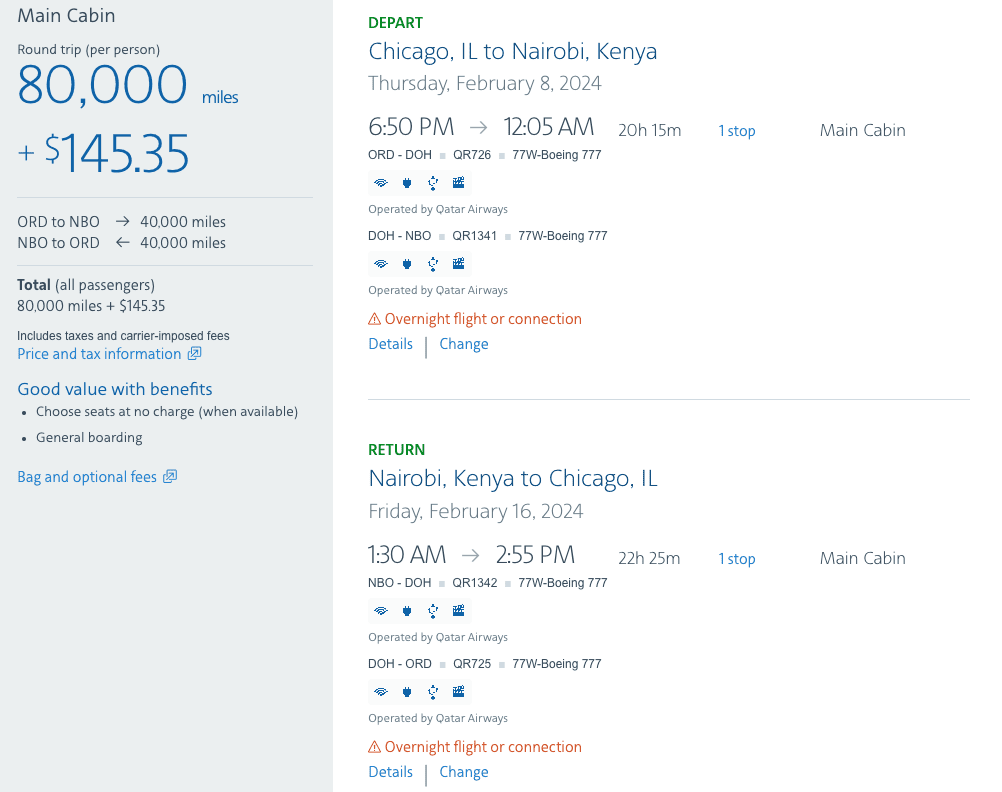This screenshot has height=792, width=1002.
Task: Select the entertainment icon on QR725 segment
Action: (x=458, y=691)
